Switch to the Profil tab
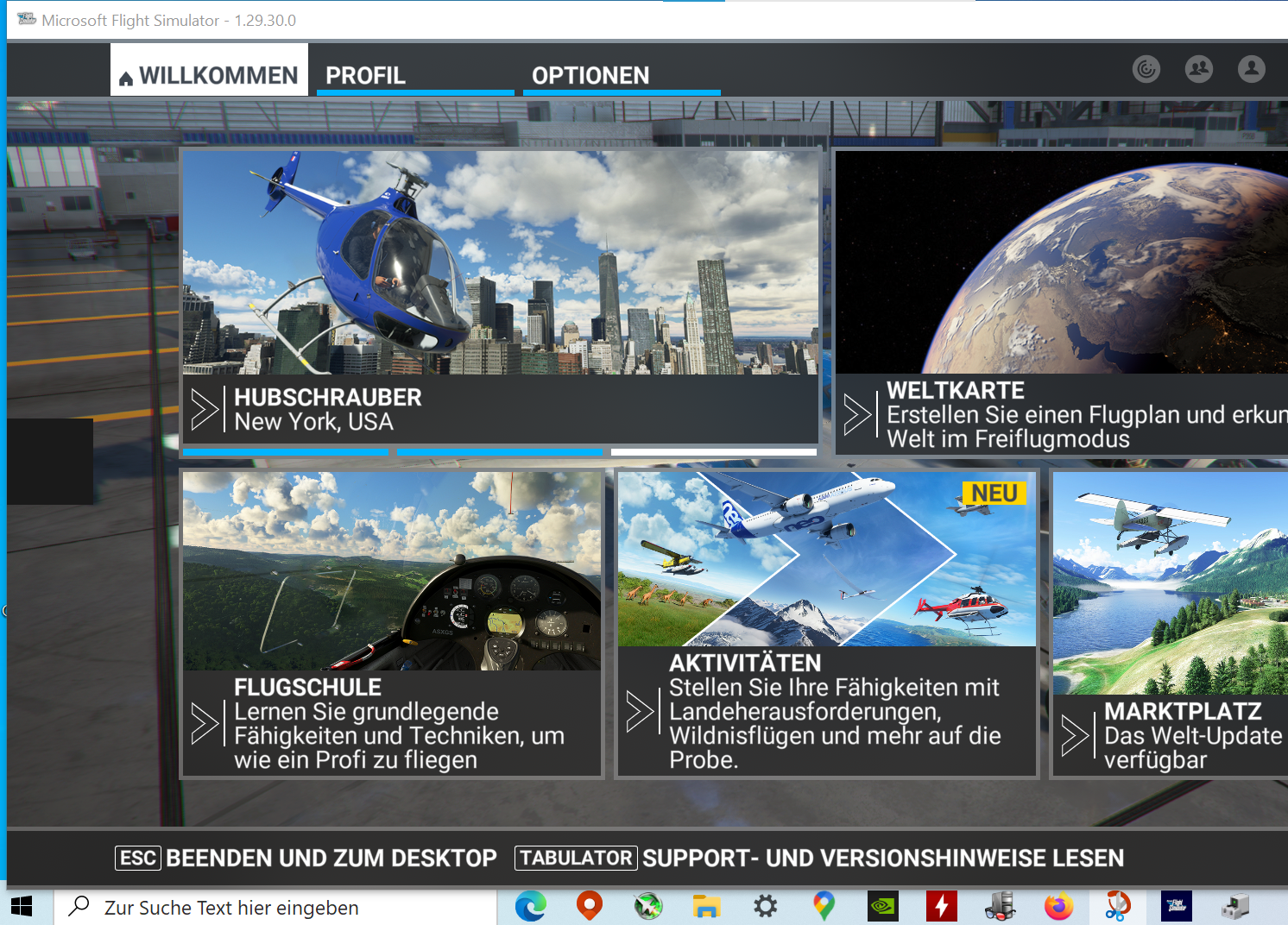This screenshot has width=1288, height=925. click(415, 75)
